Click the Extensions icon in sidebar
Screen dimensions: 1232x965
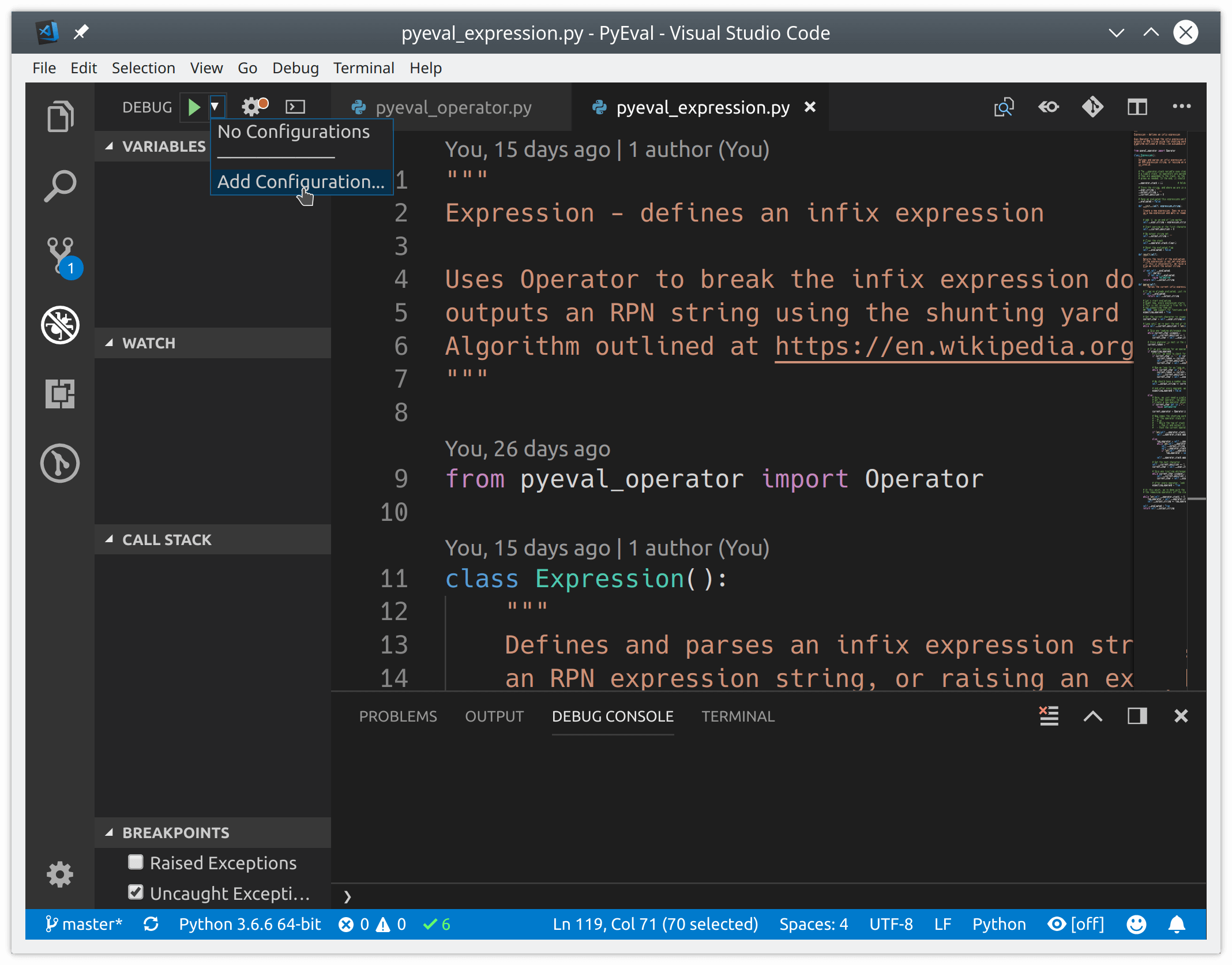coord(59,392)
